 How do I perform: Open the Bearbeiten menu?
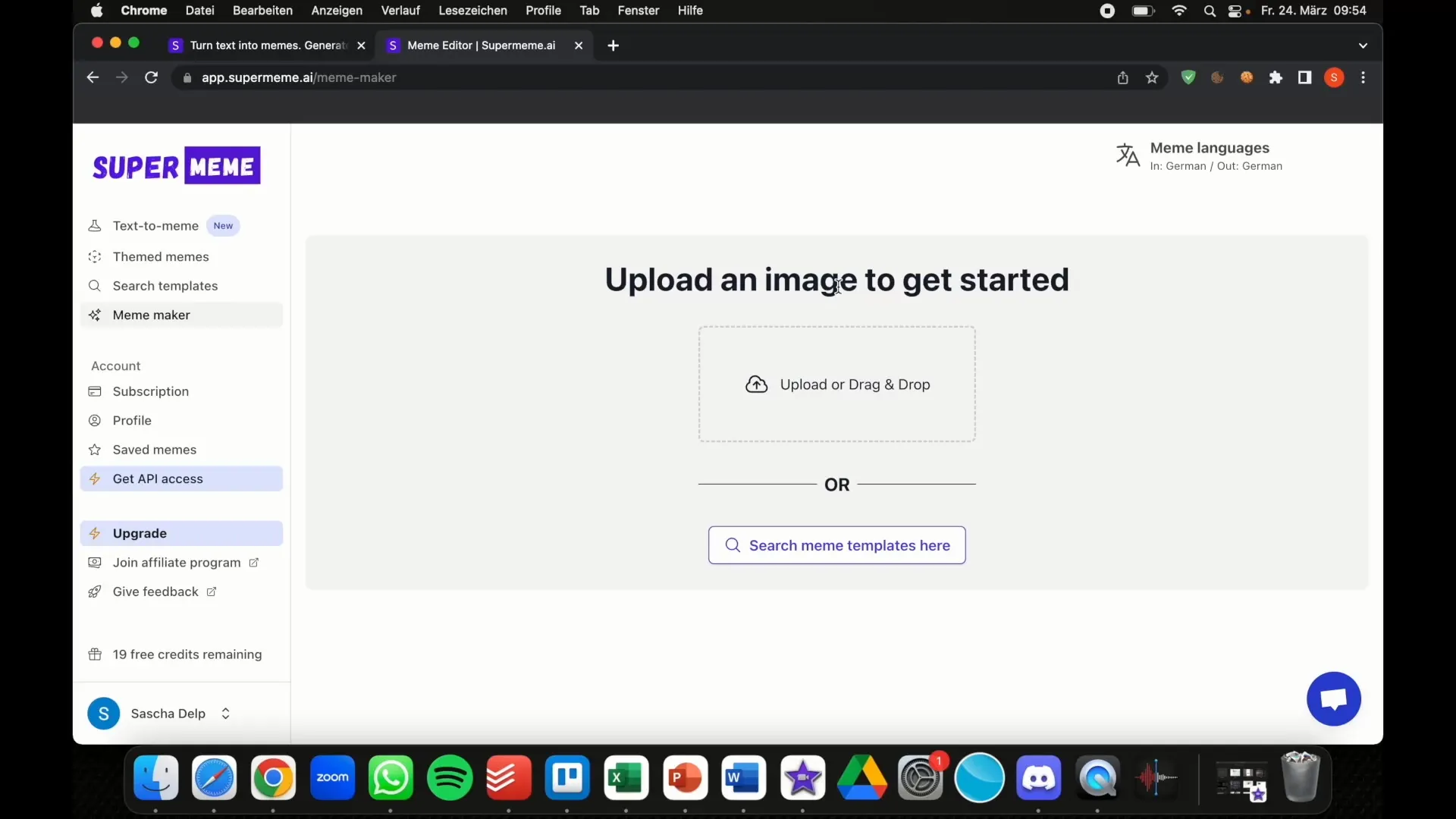pyautogui.click(x=262, y=11)
